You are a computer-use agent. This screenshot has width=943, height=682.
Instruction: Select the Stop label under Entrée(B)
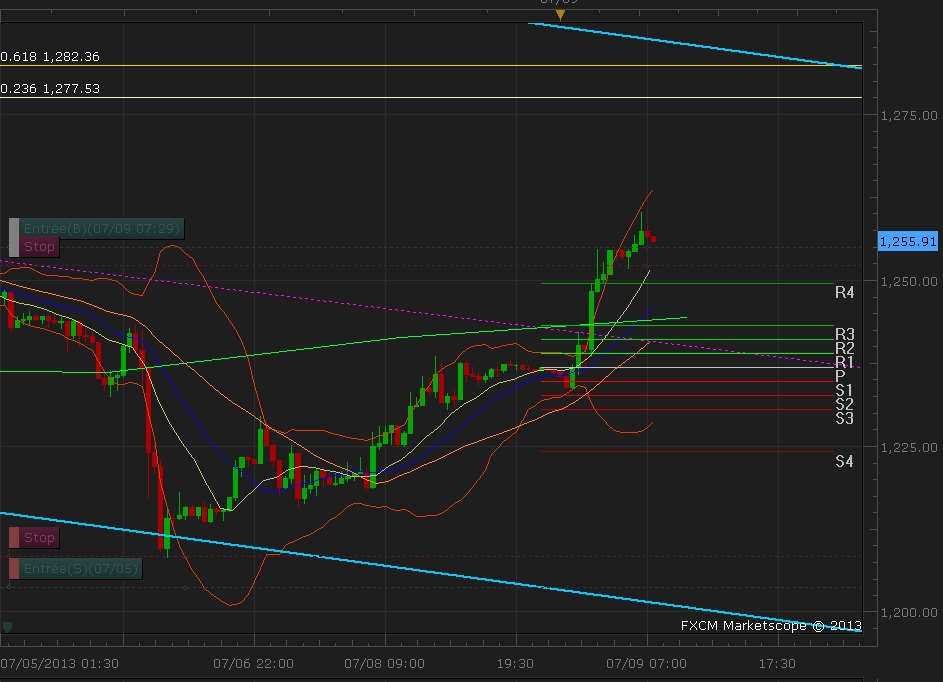click(40, 246)
